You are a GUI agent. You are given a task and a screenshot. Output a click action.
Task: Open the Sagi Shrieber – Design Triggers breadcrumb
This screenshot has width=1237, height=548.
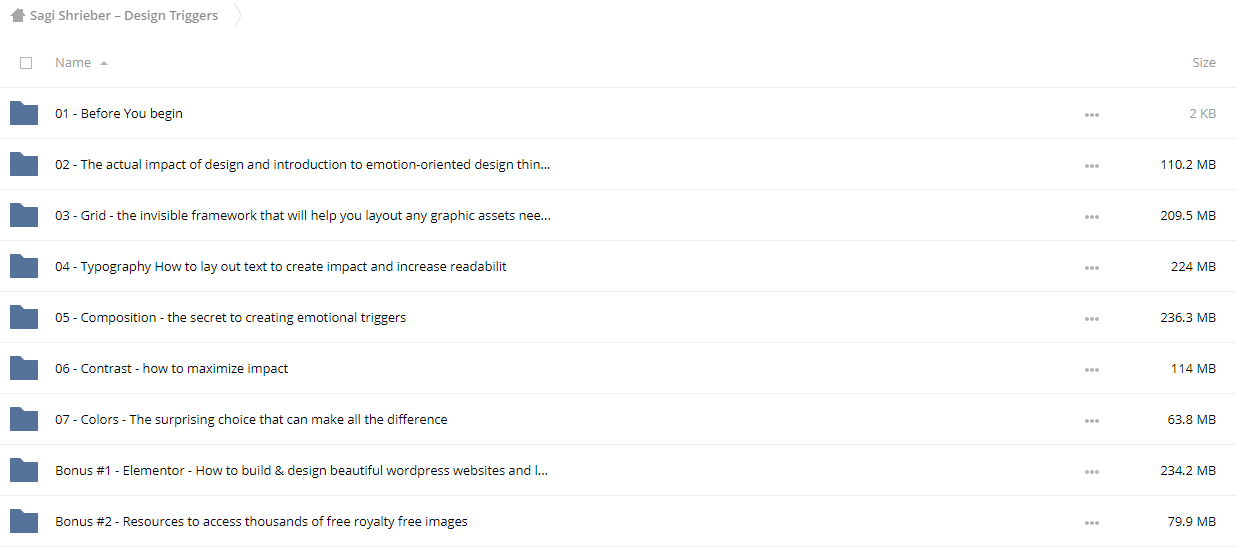tap(124, 16)
